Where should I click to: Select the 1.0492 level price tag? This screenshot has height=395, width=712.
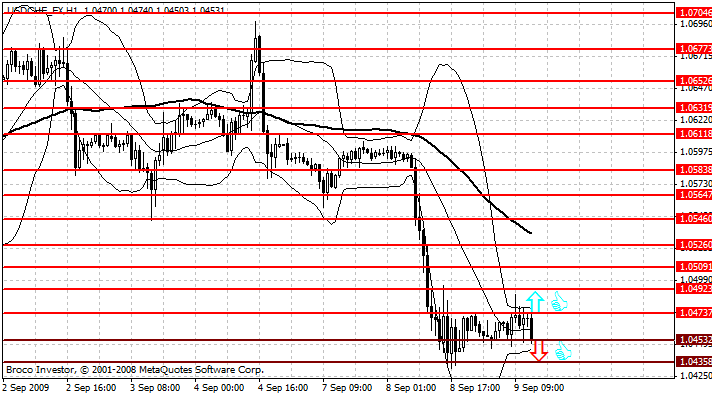[x=694, y=289]
